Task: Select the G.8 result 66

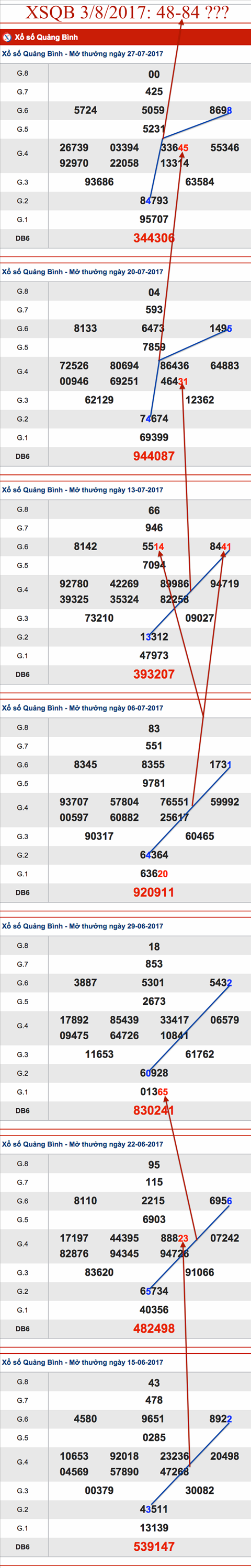Action: (154, 510)
